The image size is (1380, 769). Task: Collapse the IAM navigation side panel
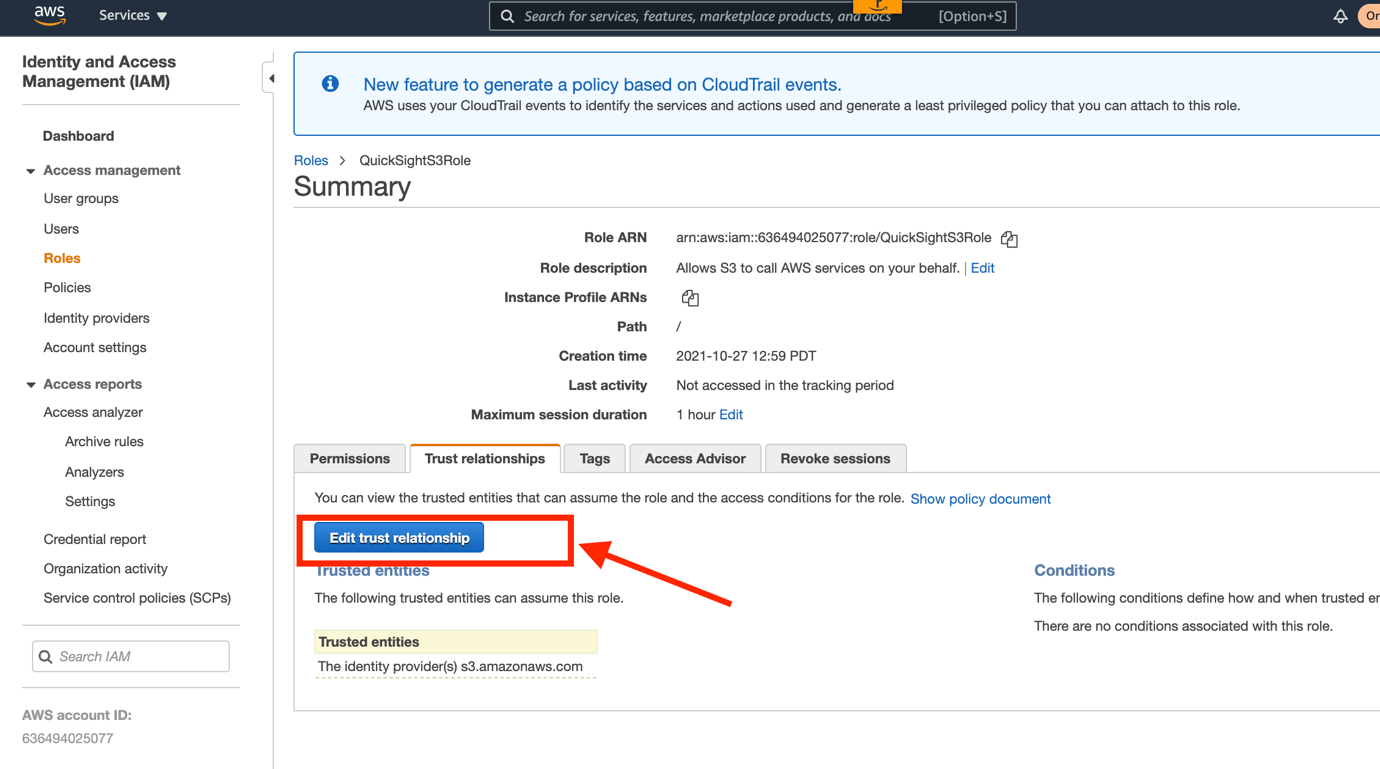270,78
